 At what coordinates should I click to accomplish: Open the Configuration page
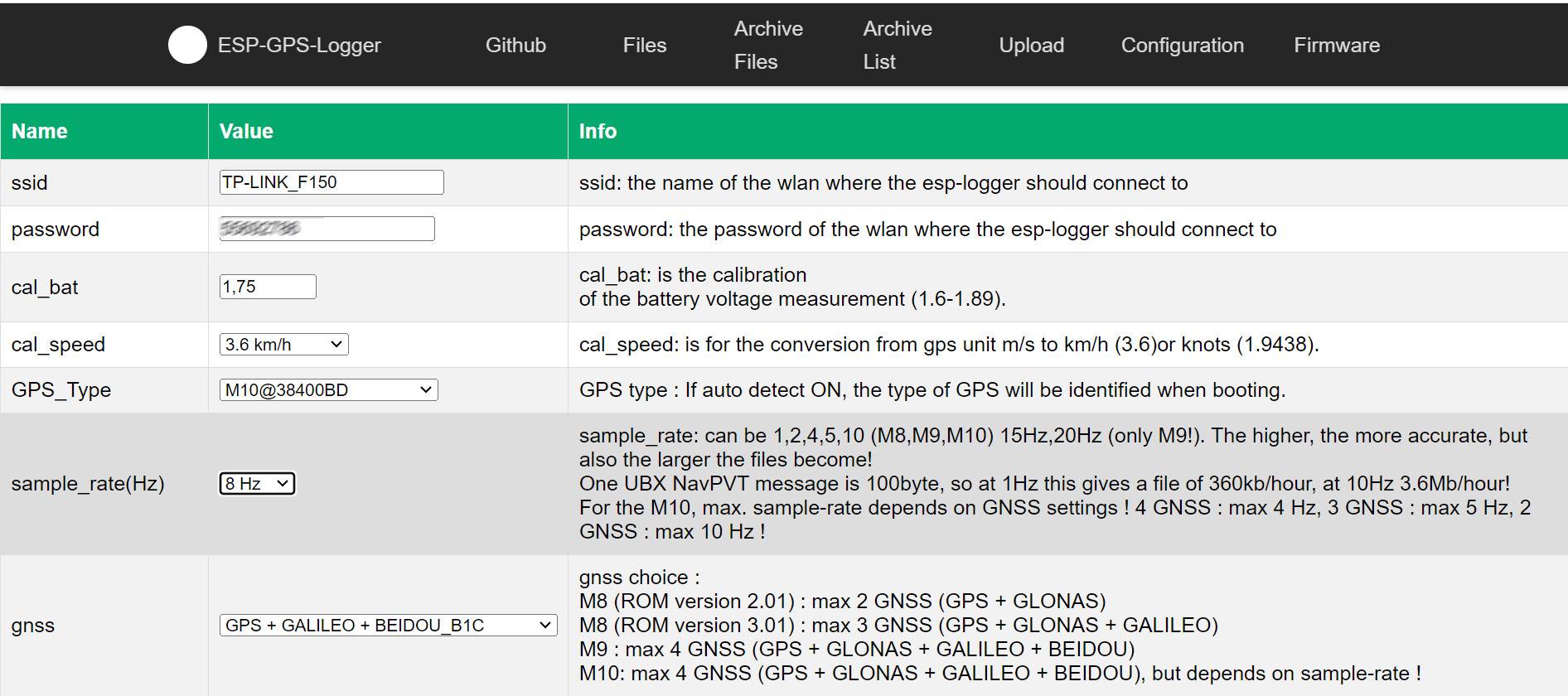pos(1182,45)
